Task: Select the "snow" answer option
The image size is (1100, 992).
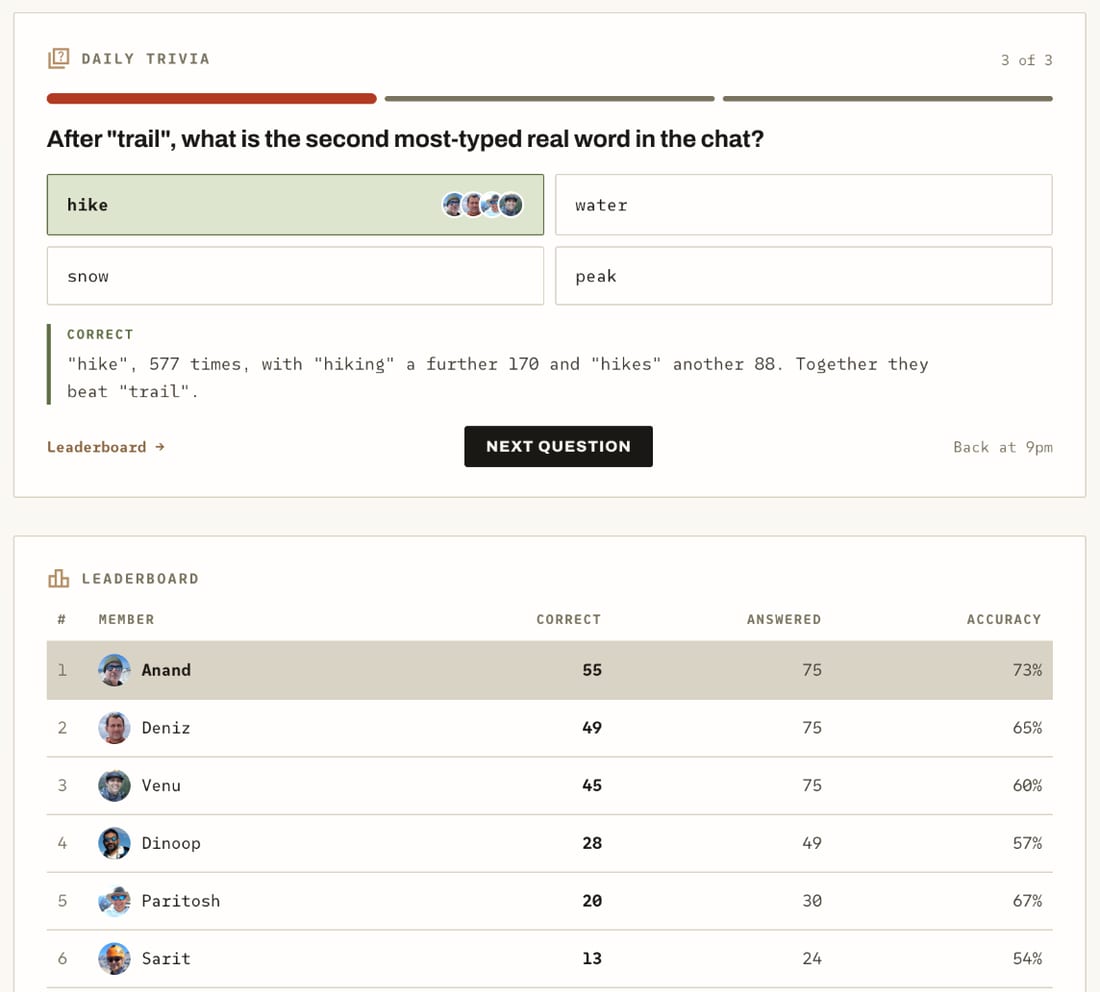Action: click(295, 276)
